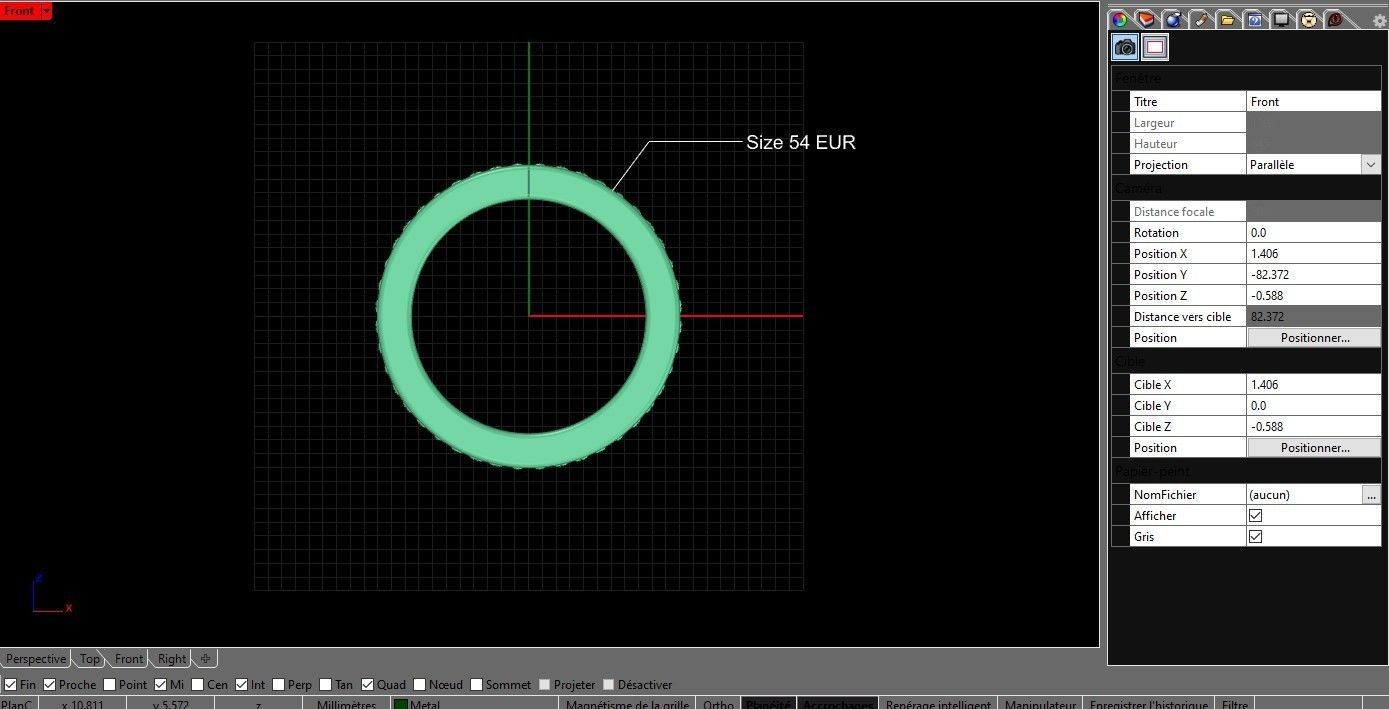1389x709 pixels.
Task: Edit the Rotation value 0.0
Action: (1314, 233)
